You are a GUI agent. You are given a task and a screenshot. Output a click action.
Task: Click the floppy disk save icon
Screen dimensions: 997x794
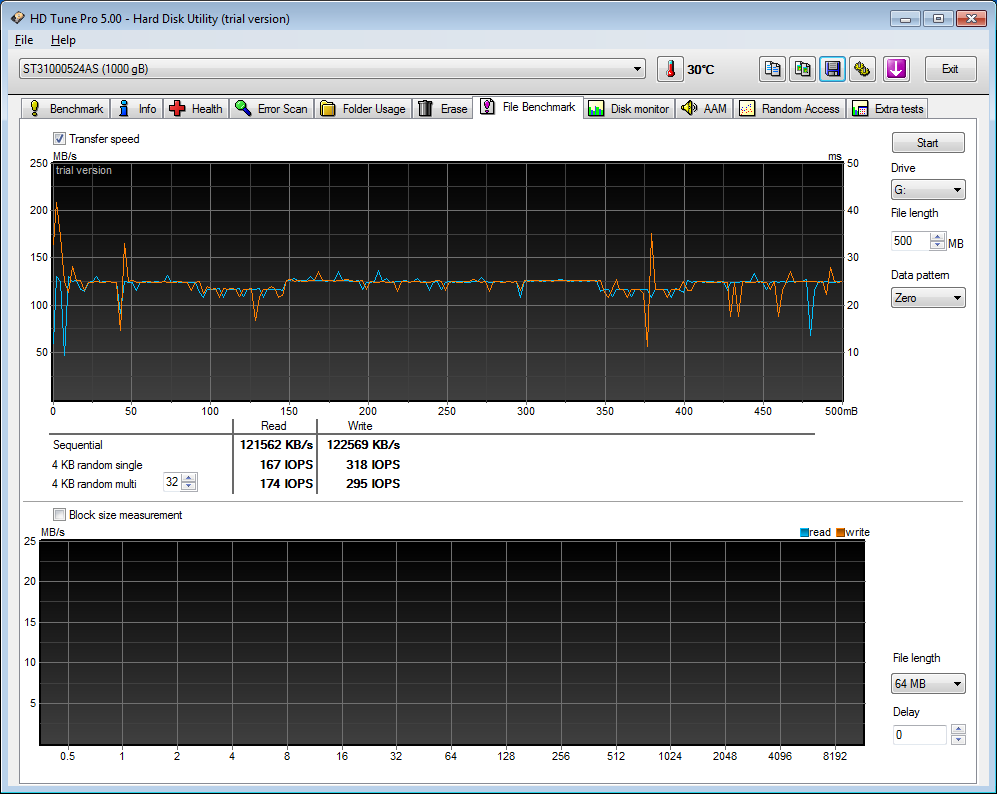click(x=832, y=69)
